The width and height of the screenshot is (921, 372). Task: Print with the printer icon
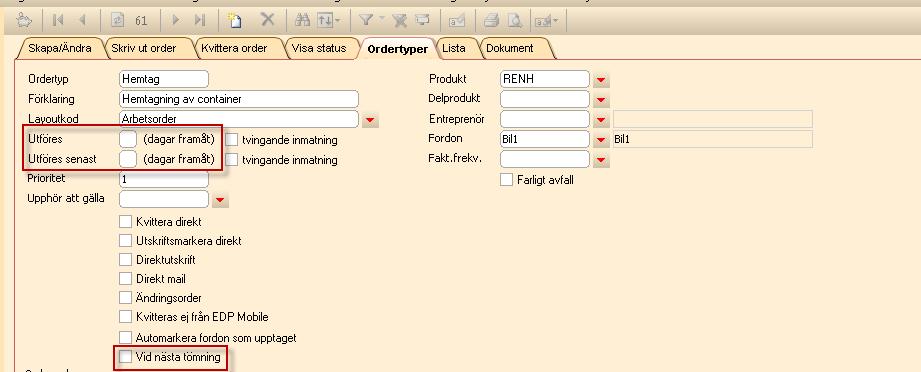coord(491,21)
